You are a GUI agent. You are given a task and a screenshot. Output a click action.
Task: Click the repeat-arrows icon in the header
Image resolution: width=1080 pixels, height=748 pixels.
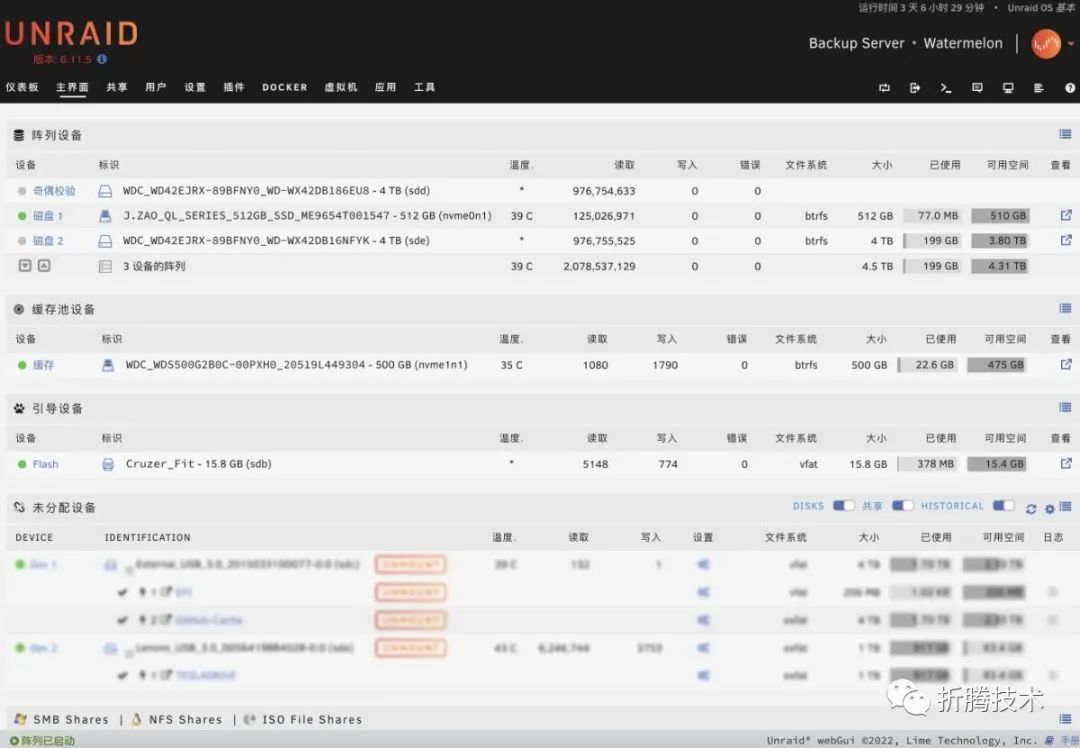pos(884,87)
